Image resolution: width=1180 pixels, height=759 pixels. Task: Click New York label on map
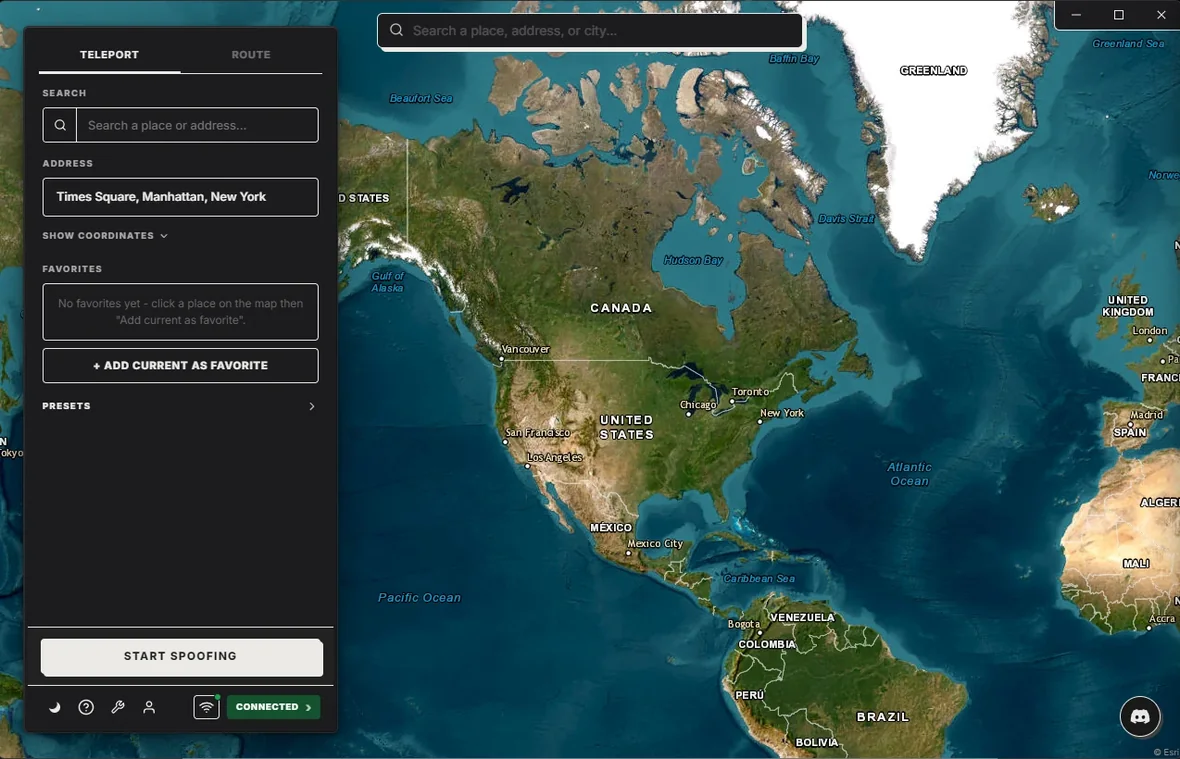point(782,413)
